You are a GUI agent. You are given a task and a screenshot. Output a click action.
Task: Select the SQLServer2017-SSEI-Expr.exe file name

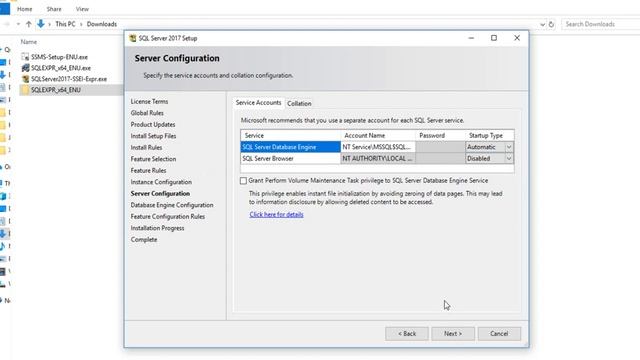(x=69, y=79)
